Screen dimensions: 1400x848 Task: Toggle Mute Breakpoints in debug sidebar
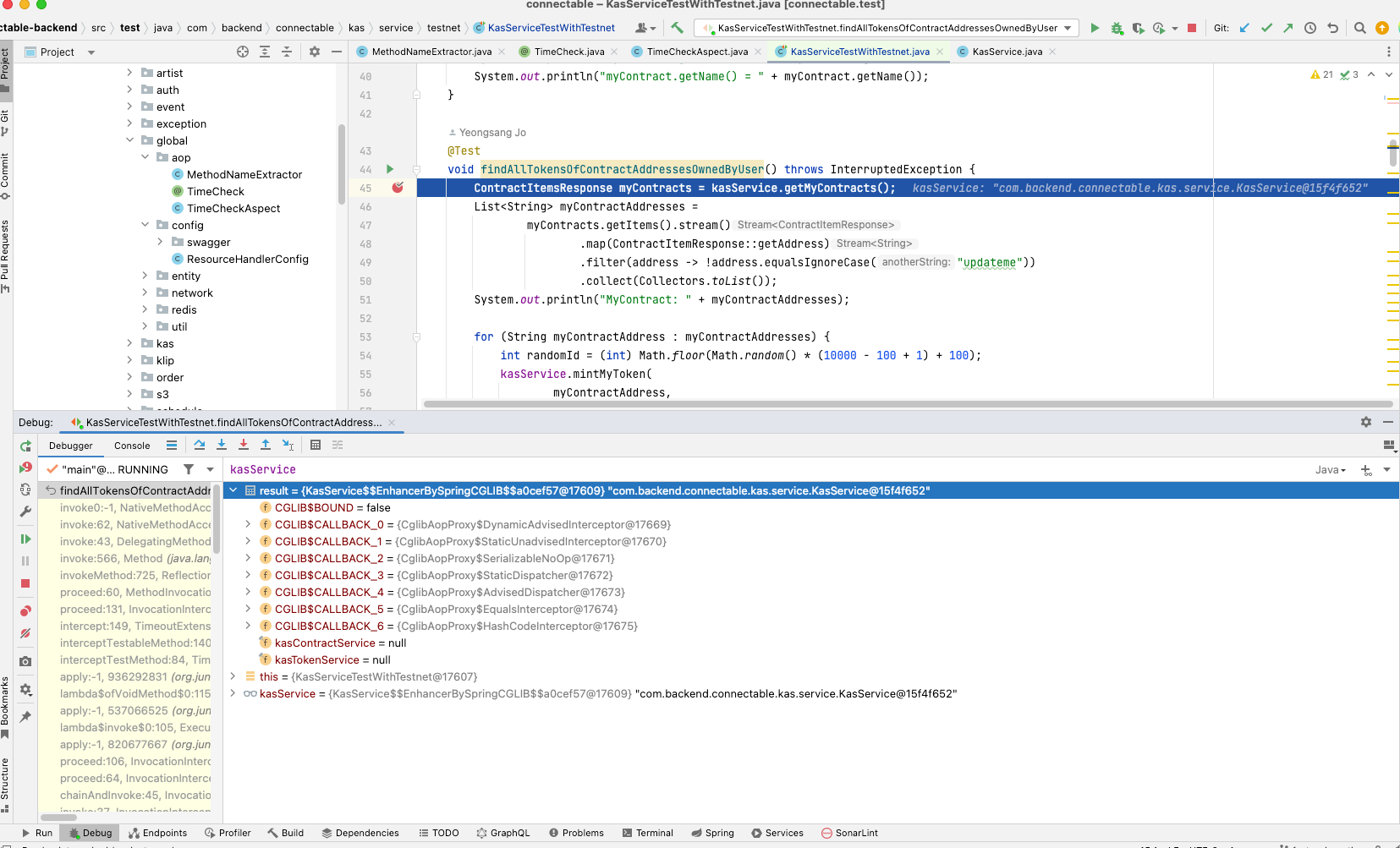point(25,633)
